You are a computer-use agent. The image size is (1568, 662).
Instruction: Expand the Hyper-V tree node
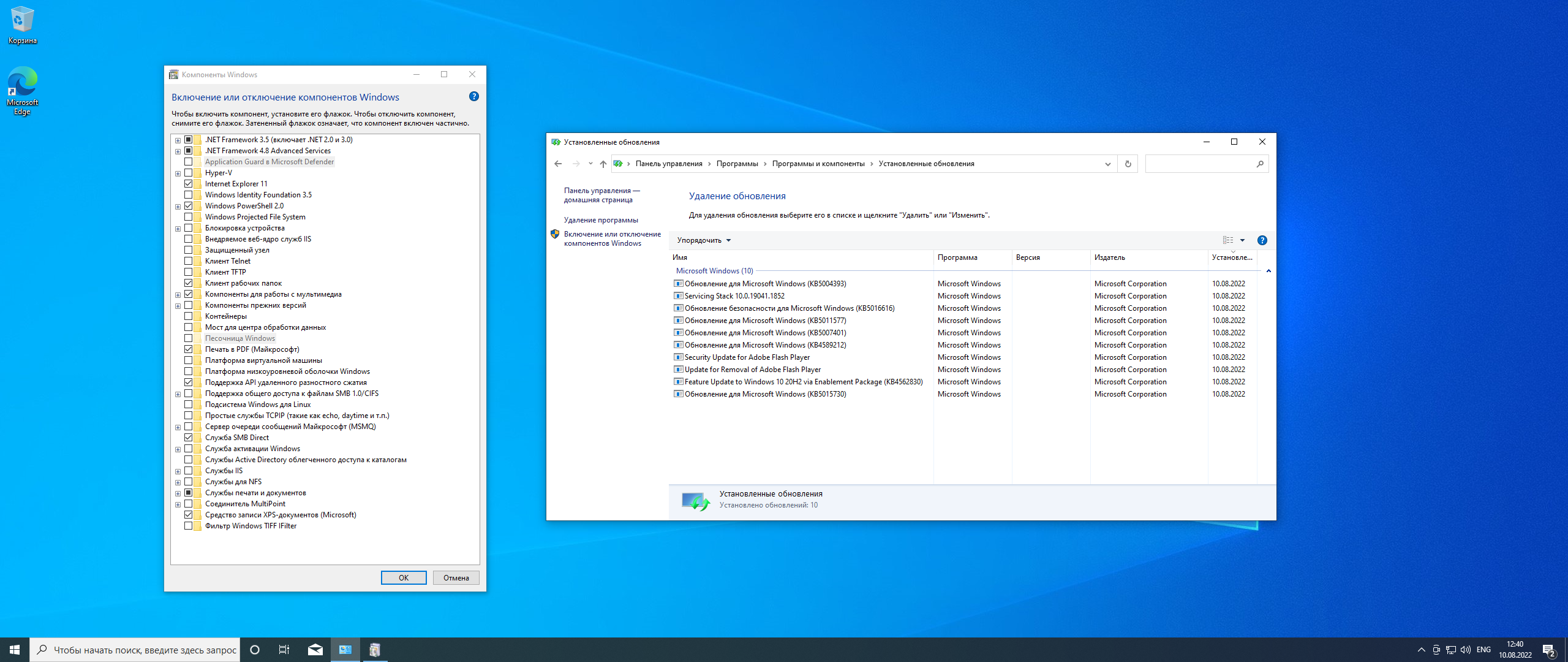[x=178, y=173]
